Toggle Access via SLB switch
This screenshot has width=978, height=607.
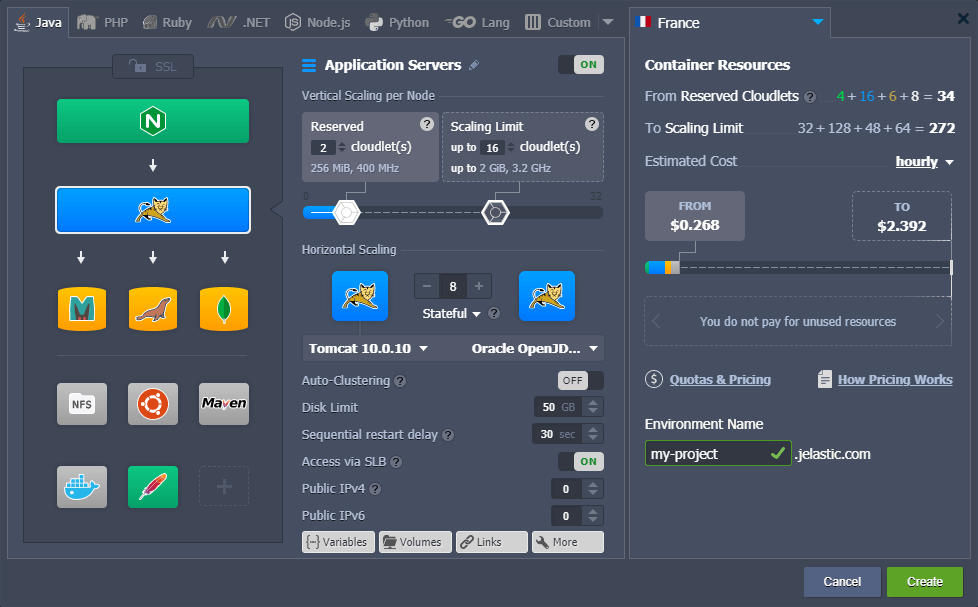(581, 462)
